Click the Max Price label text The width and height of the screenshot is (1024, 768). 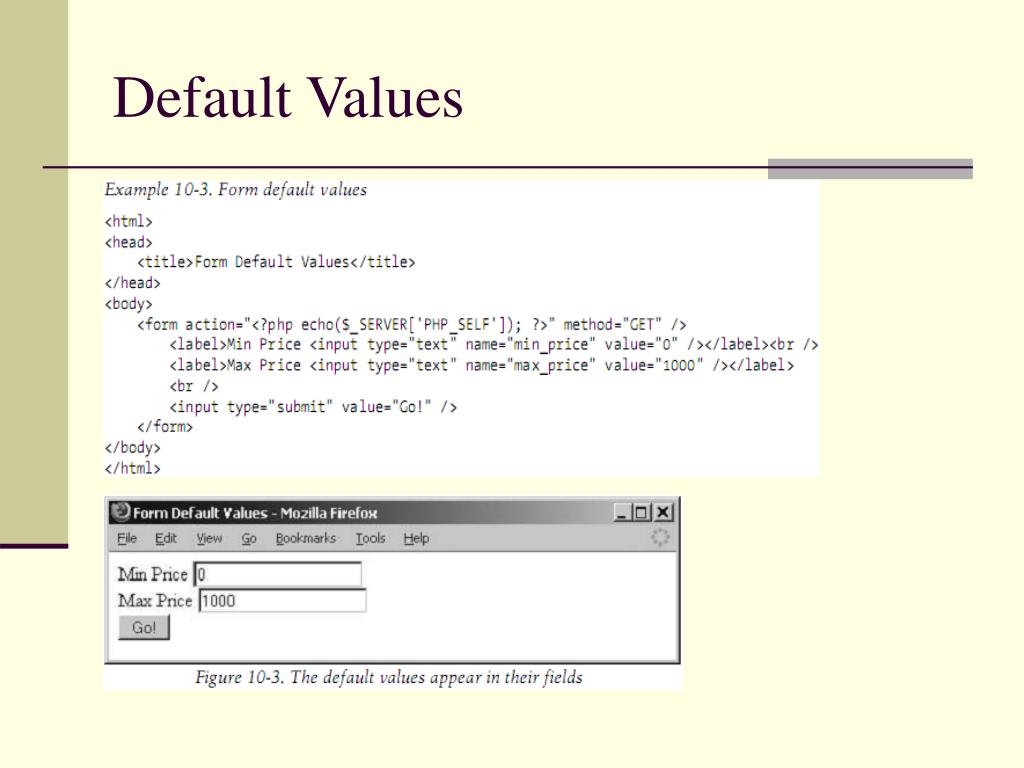coord(154,601)
